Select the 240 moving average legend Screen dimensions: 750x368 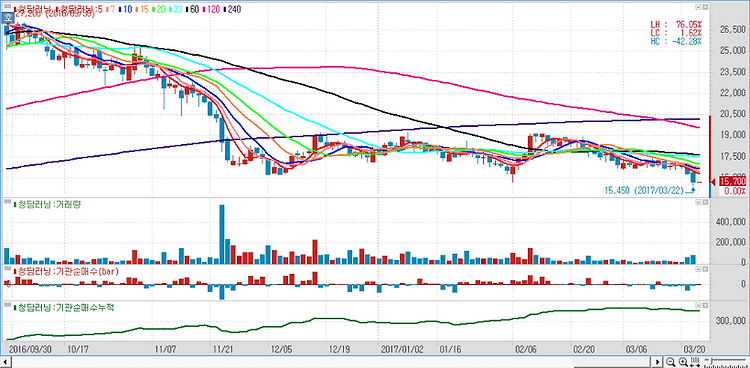(x=231, y=9)
